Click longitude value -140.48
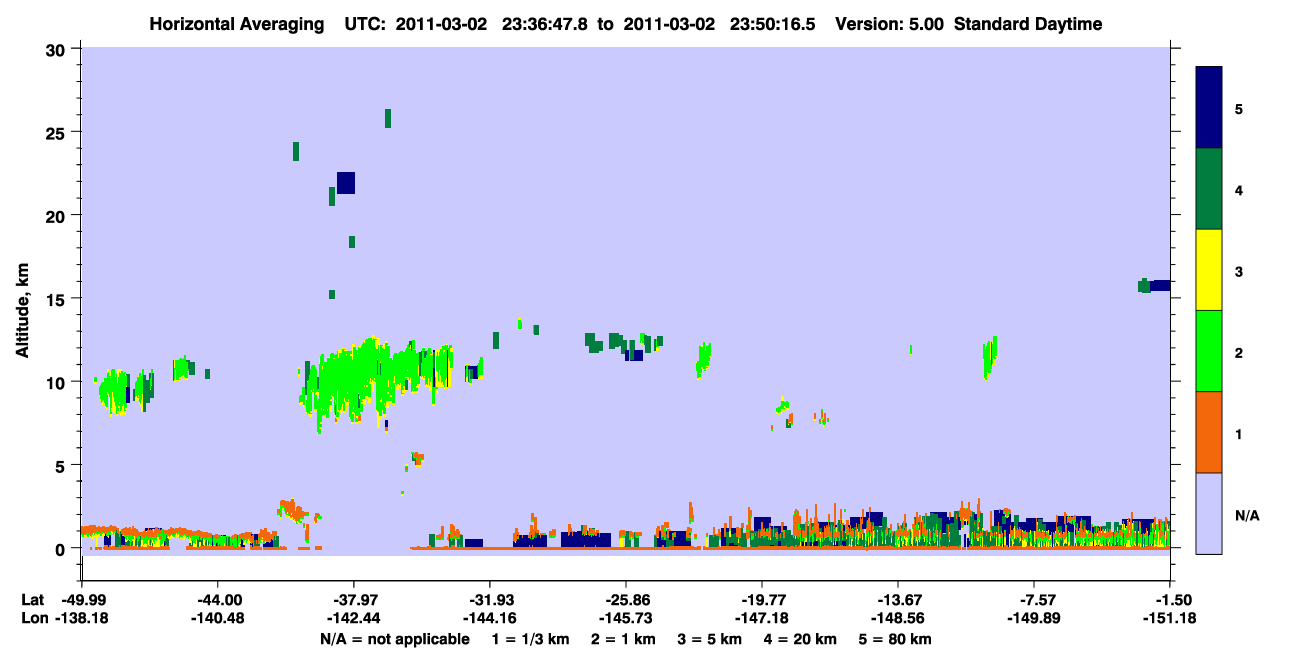The width and height of the screenshot is (1300, 667). pos(218,618)
